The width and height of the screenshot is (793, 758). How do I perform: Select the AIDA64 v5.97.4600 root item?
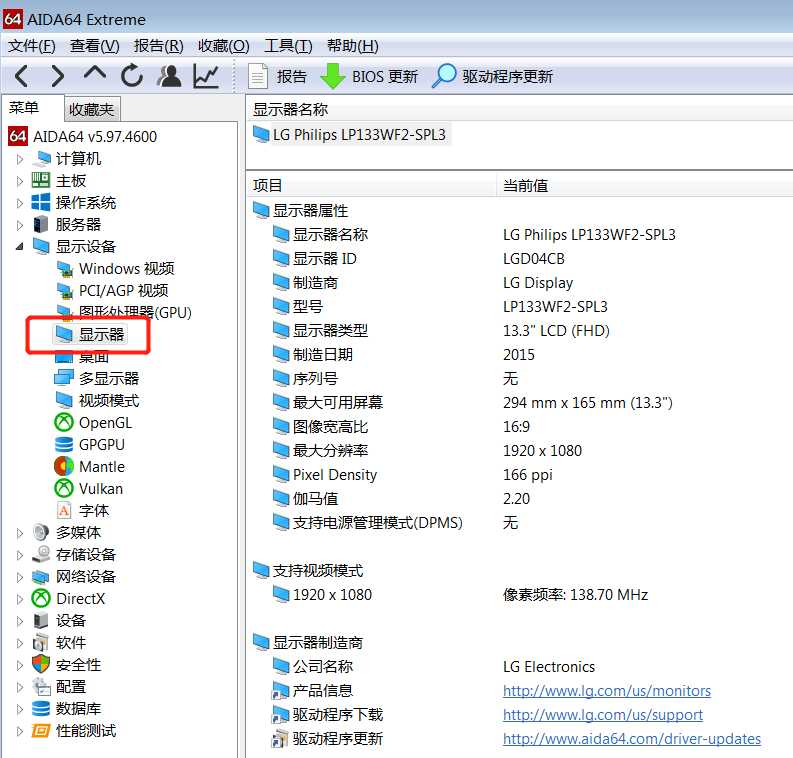pyautogui.click(x=83, y=137)
